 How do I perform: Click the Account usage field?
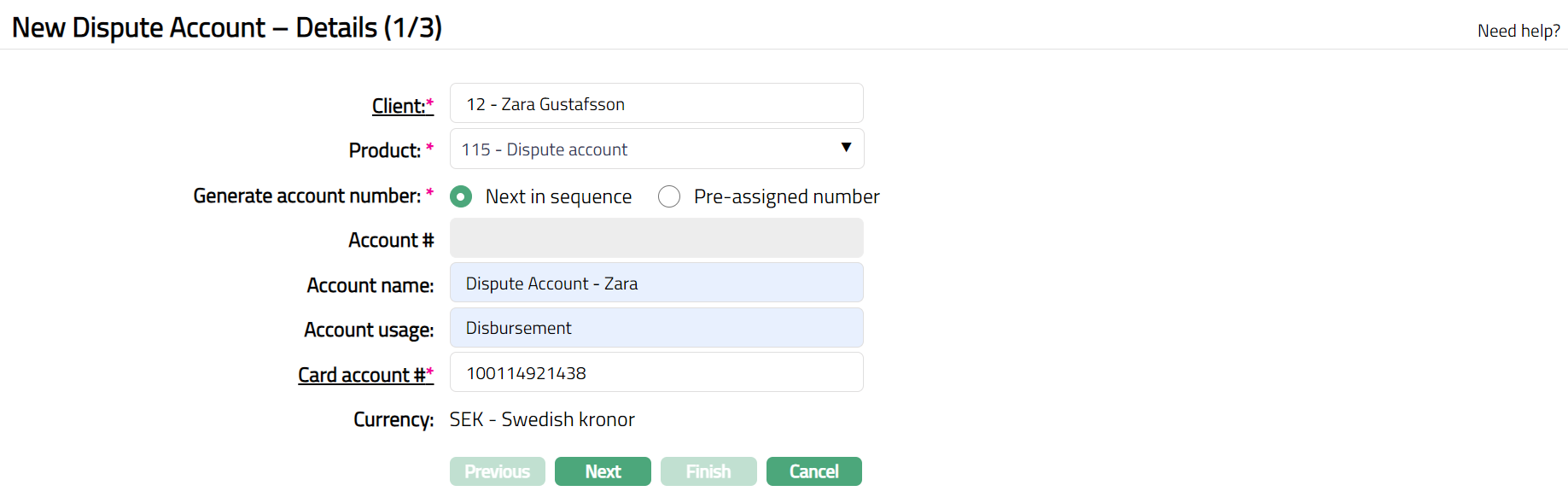(x=656, y=328)
